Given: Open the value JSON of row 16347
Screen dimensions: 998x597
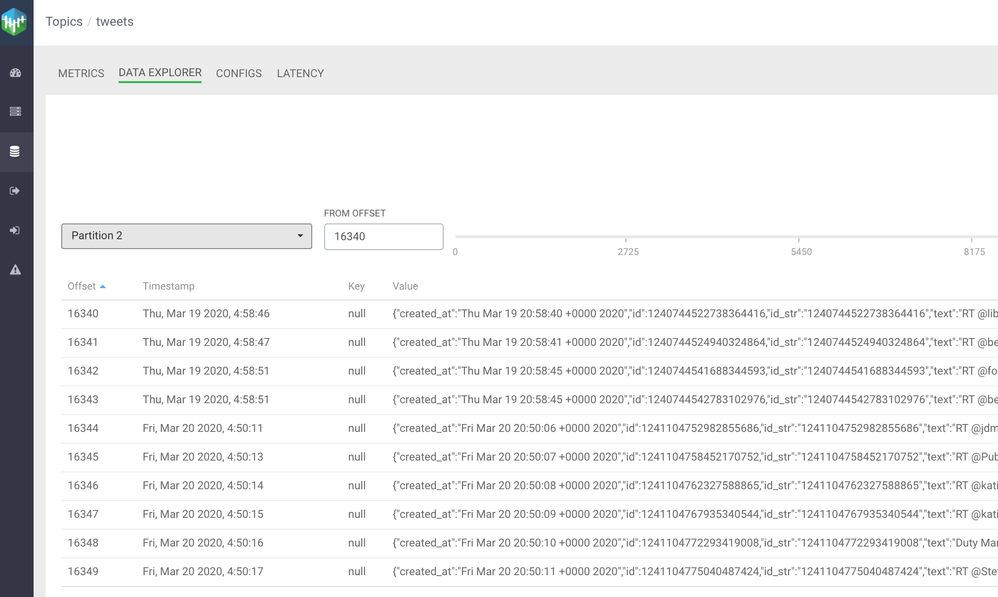Looking at the screenshot, I should click(x=695, y=514).
